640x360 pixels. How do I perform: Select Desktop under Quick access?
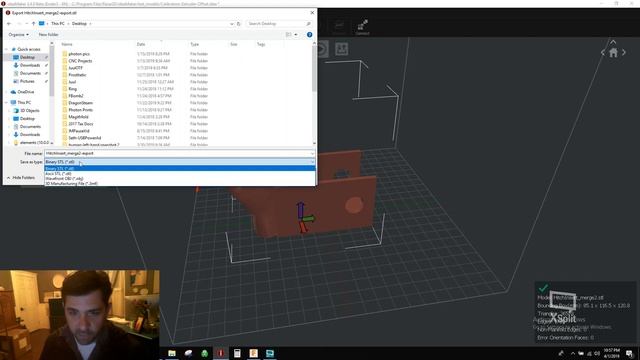point(27,57)
